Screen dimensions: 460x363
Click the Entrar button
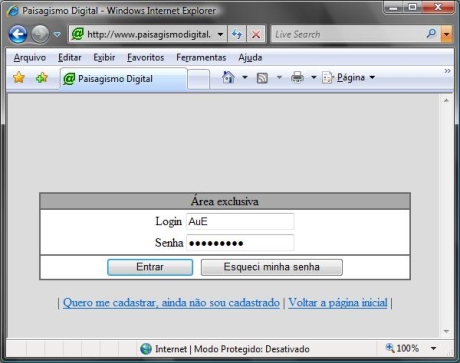[x=150, y=267]
